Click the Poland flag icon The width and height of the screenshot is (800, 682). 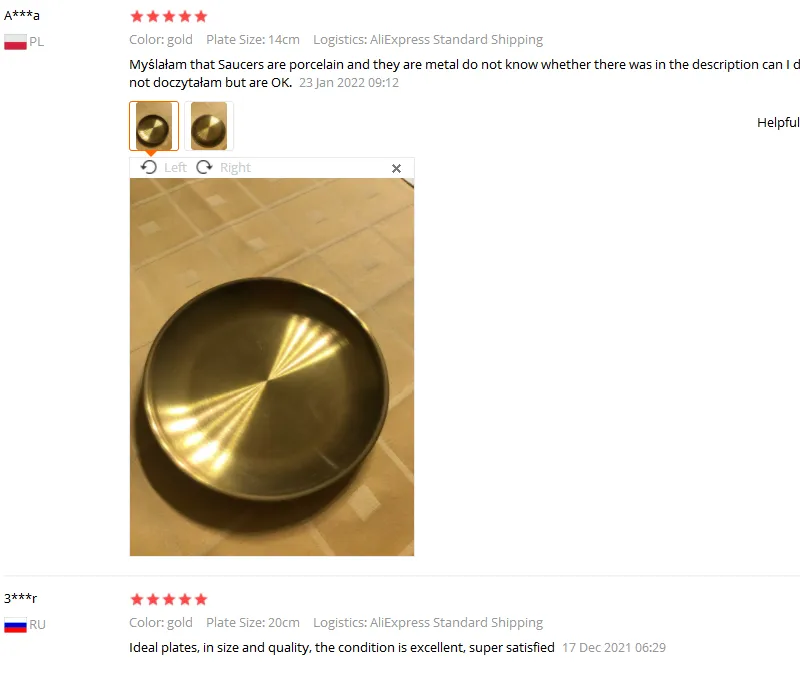15,42
